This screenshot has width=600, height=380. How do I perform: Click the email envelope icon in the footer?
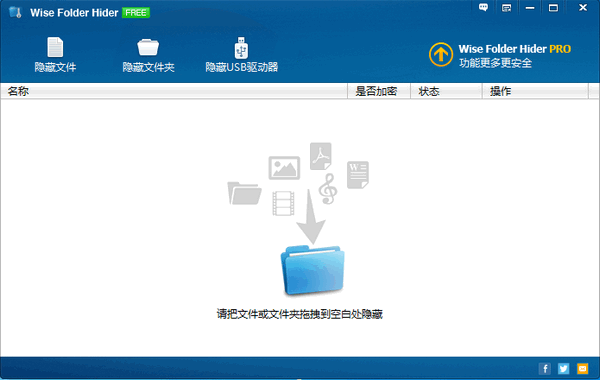click(x=582, y=369)
